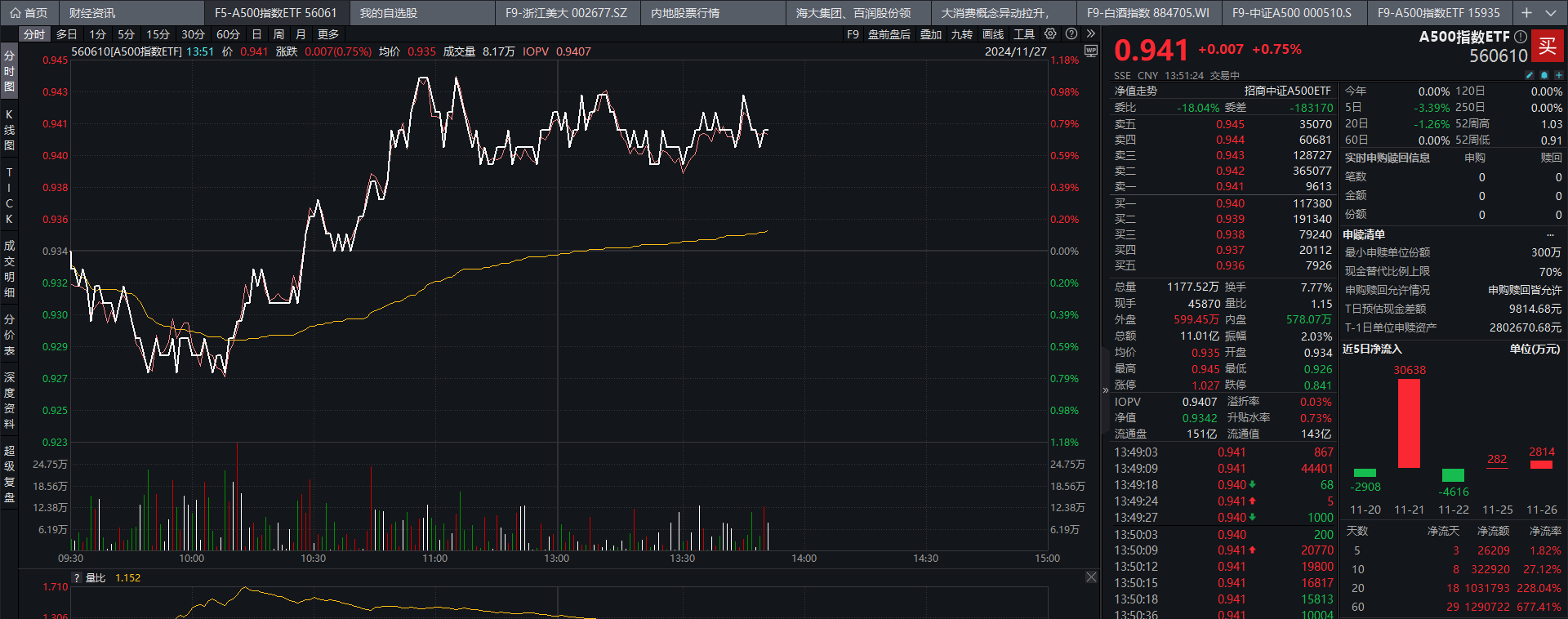Click the info icon beside A500指数ETF name
Image resolution: width=1568 pixels, height=619 pixels.
[1520, 37]
